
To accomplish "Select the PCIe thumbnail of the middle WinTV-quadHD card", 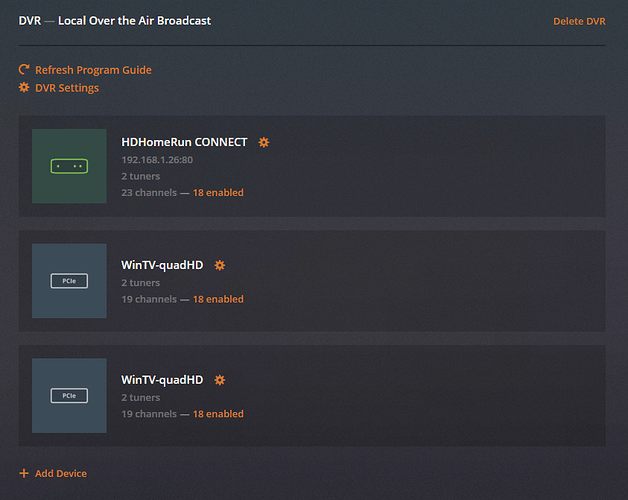I will pos(69,281).
